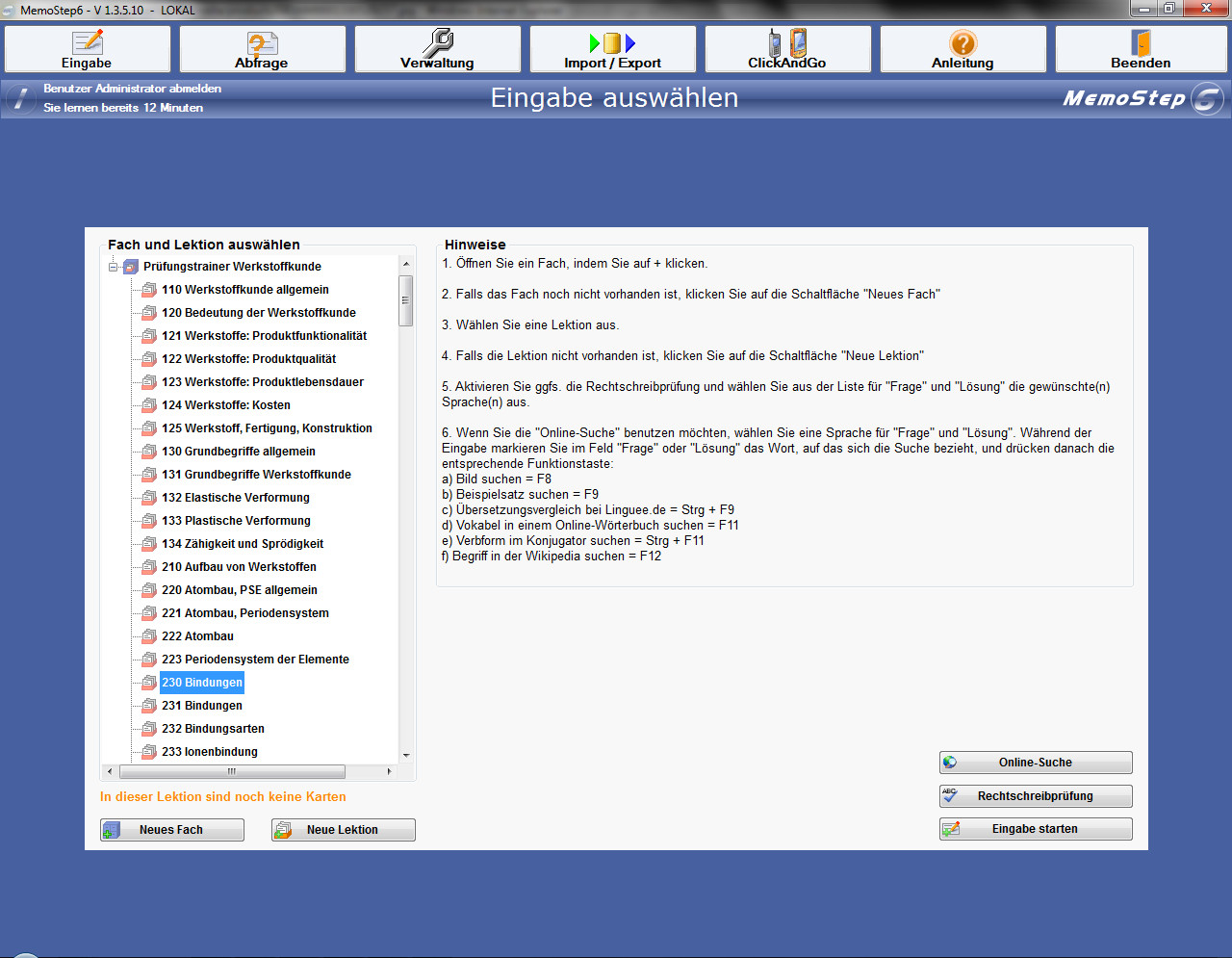This screenshot has height=958, width=1232.
Task: Open Verwaltung wrench tool button
Action: pos(437,49)
